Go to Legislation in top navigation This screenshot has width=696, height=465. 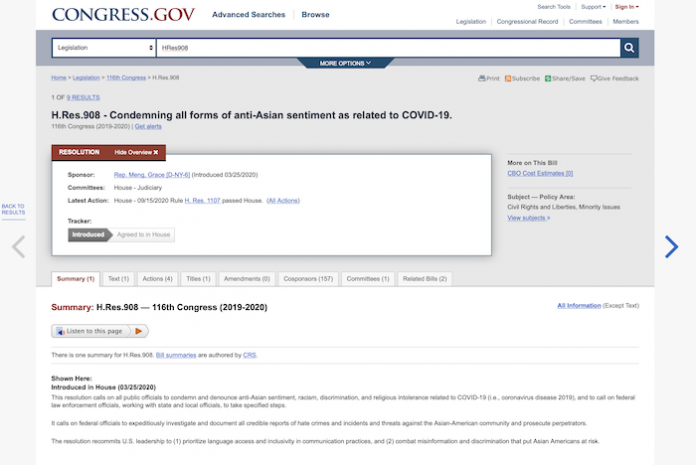pyautogui.click(x=471, y=21)
